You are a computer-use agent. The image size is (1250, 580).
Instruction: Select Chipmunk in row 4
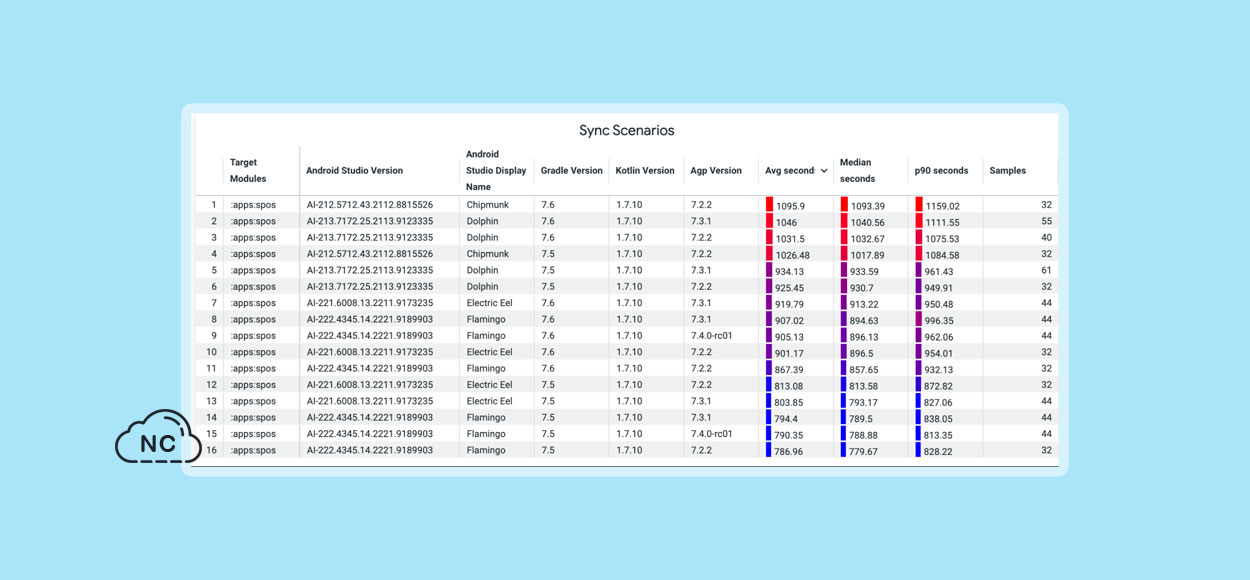[488, 253]
